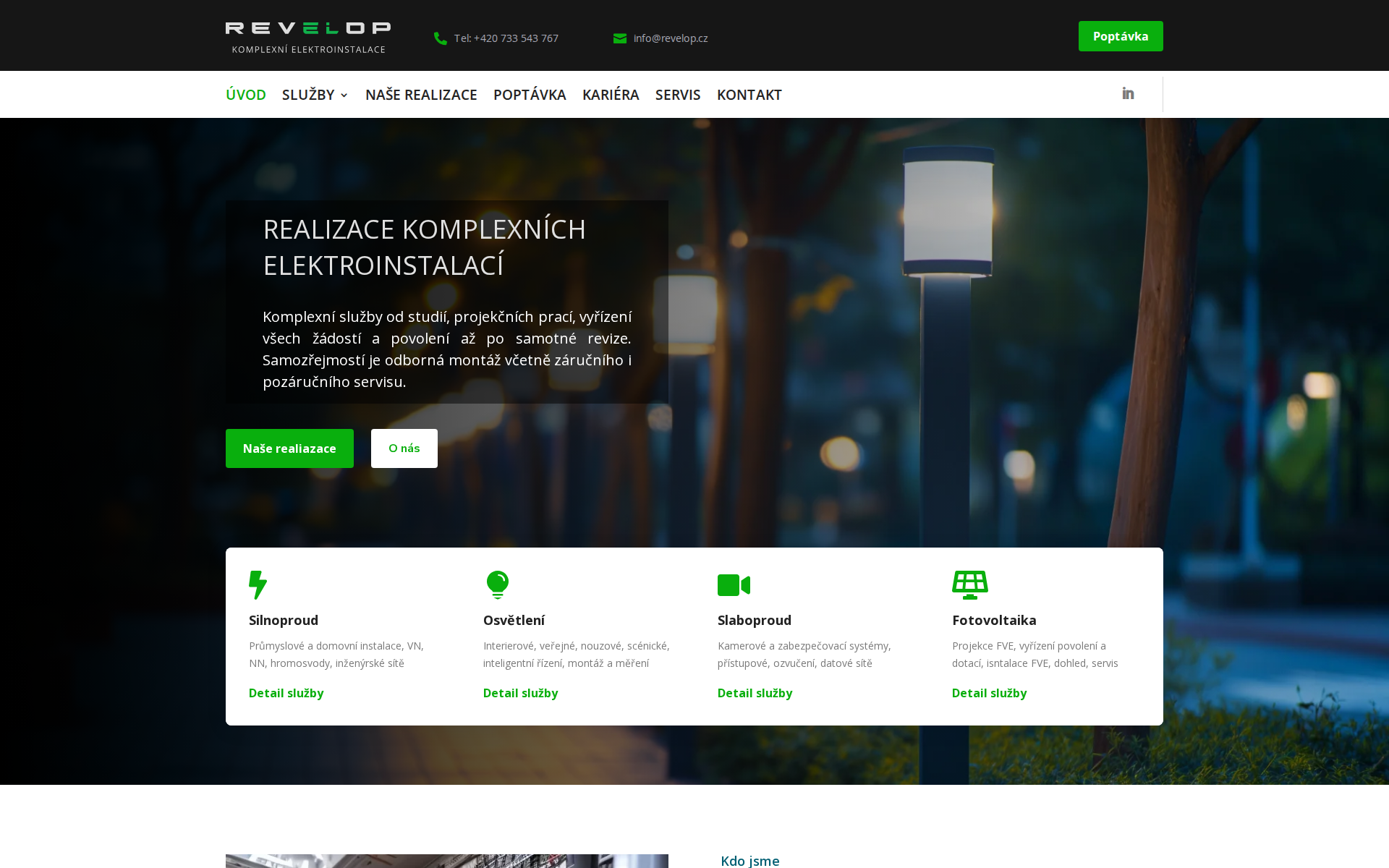Click the O nás button
Viewport: 1389px width, 868px height.
(x=404, y=448)
